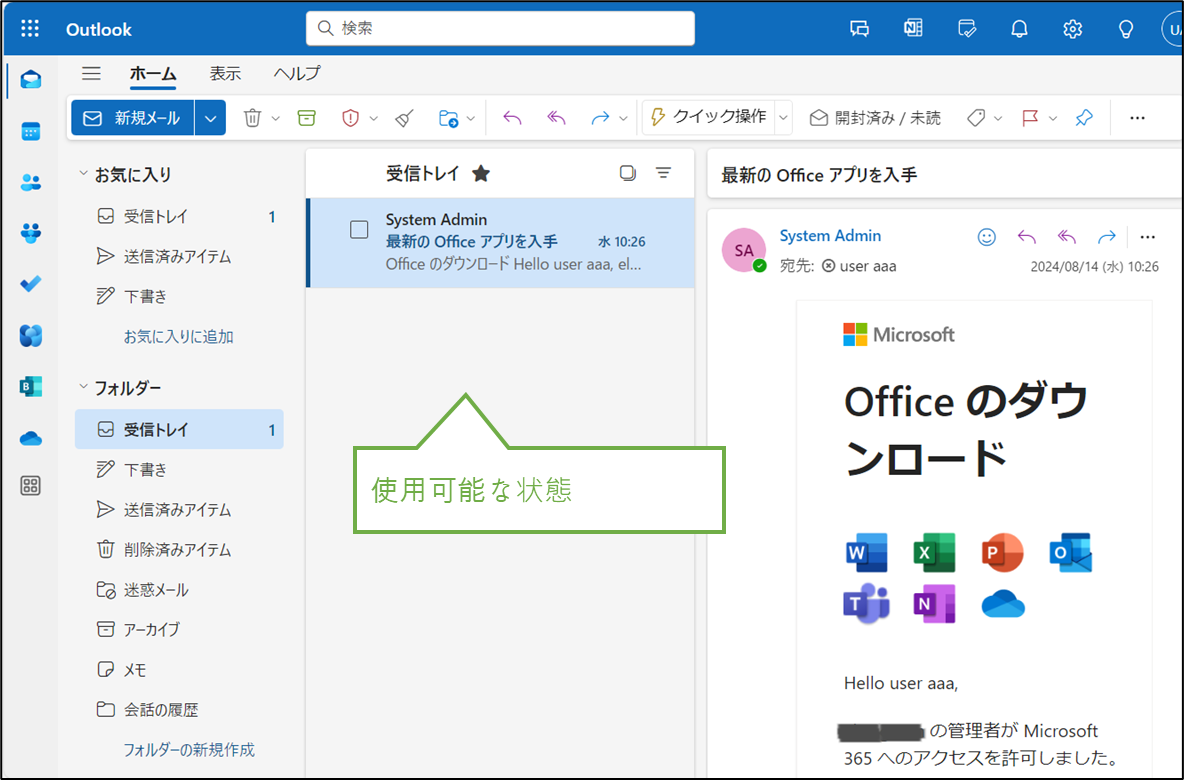Click フォルダーの新規作成 link

click(189, 750)
